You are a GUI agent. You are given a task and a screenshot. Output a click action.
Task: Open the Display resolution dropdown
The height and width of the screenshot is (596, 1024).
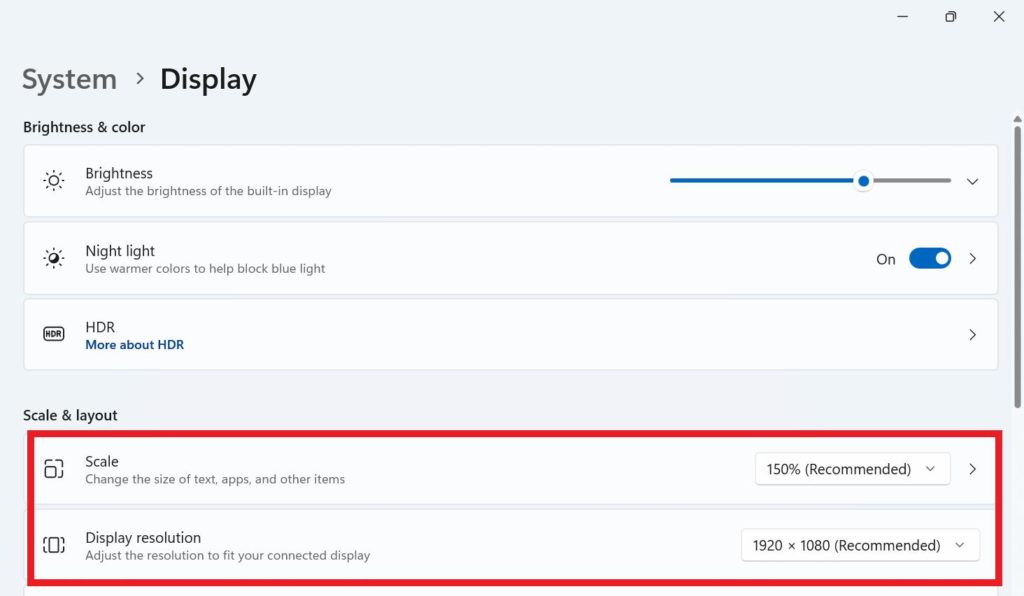(859, 545)
